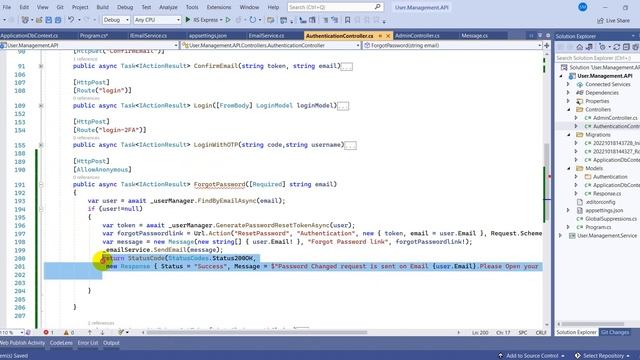
Task: Open the IIS Express launch profile dropdown arrow
Action: pyautogui.click(x=221, y=20)
